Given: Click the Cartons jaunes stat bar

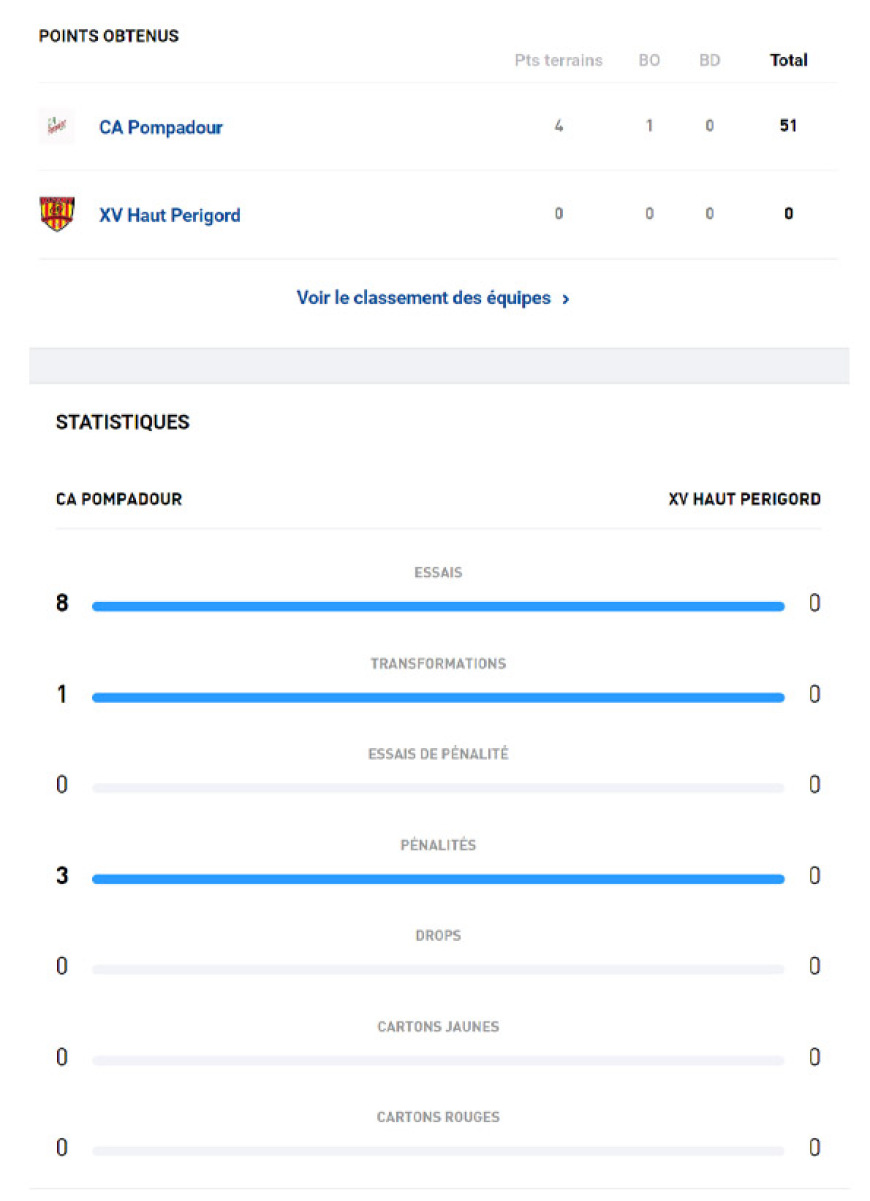Looking at the screenshot, I should [438, 1060].
